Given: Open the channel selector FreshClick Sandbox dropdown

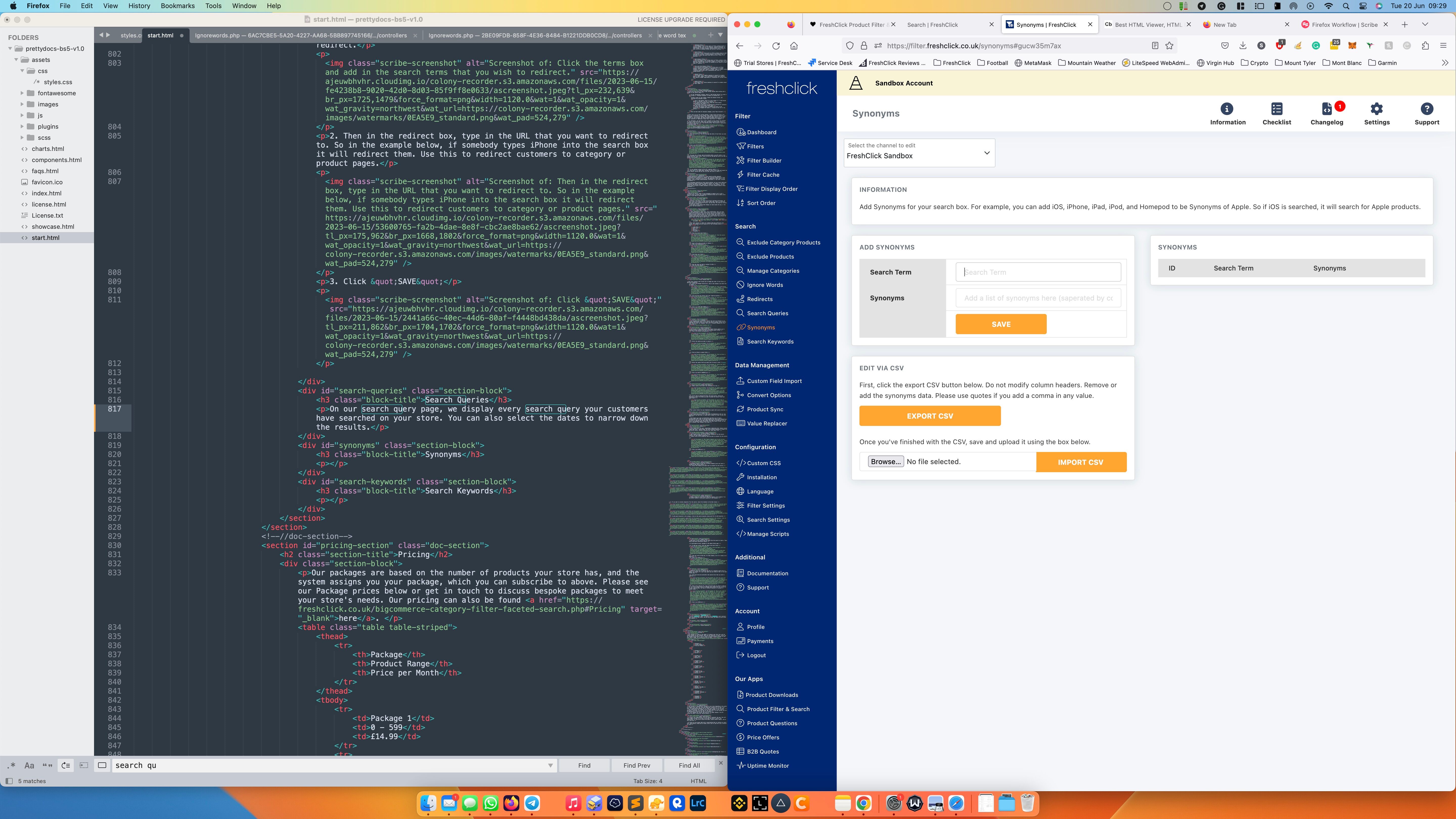Looking at the screenshot, I should pyautogui.click(x=919, y=153).
